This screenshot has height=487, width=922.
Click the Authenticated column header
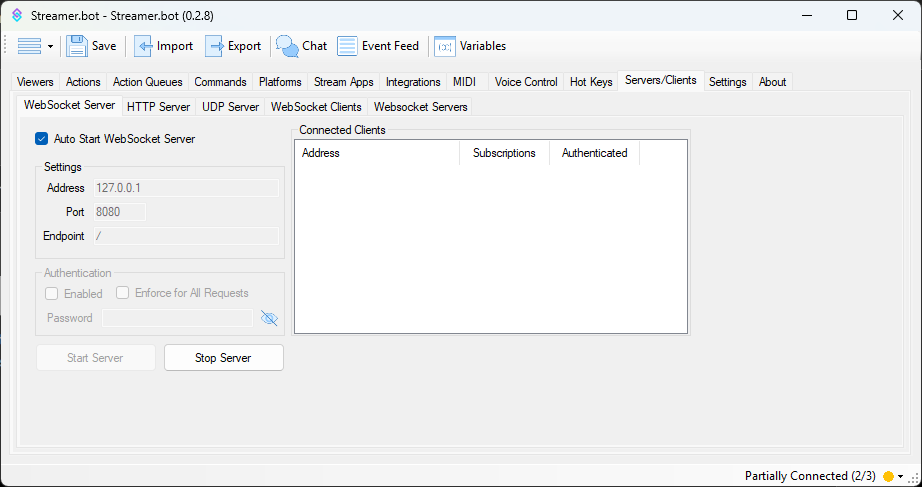pos(594,153)
